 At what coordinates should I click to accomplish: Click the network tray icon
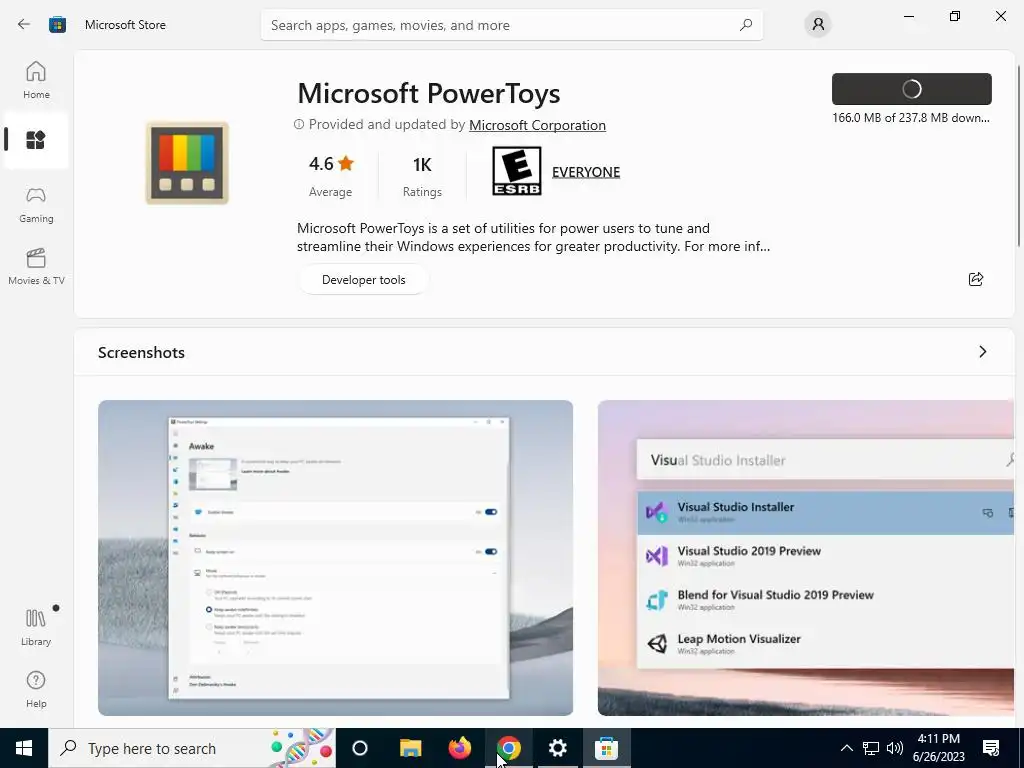(871, 748)
